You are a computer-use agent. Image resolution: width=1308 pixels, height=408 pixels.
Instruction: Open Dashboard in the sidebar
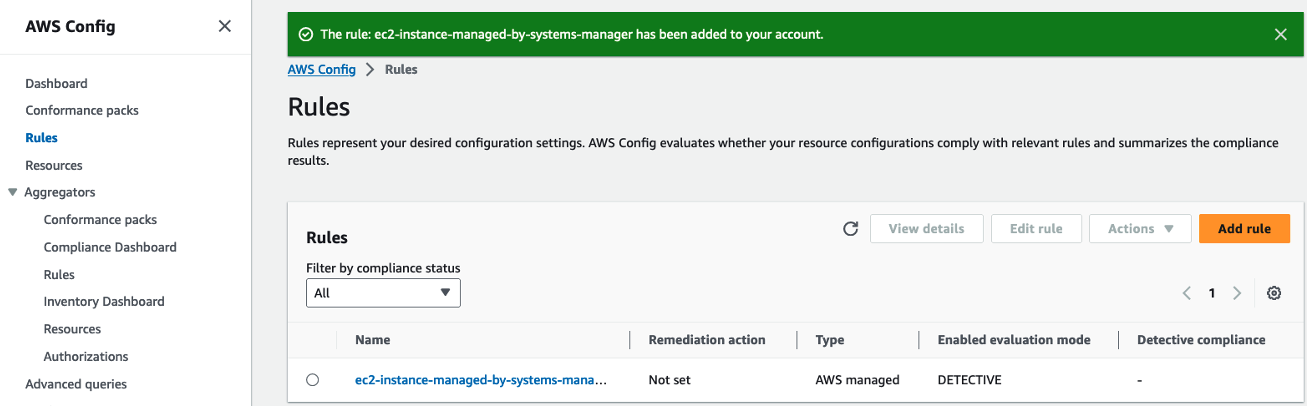point(56,83)
